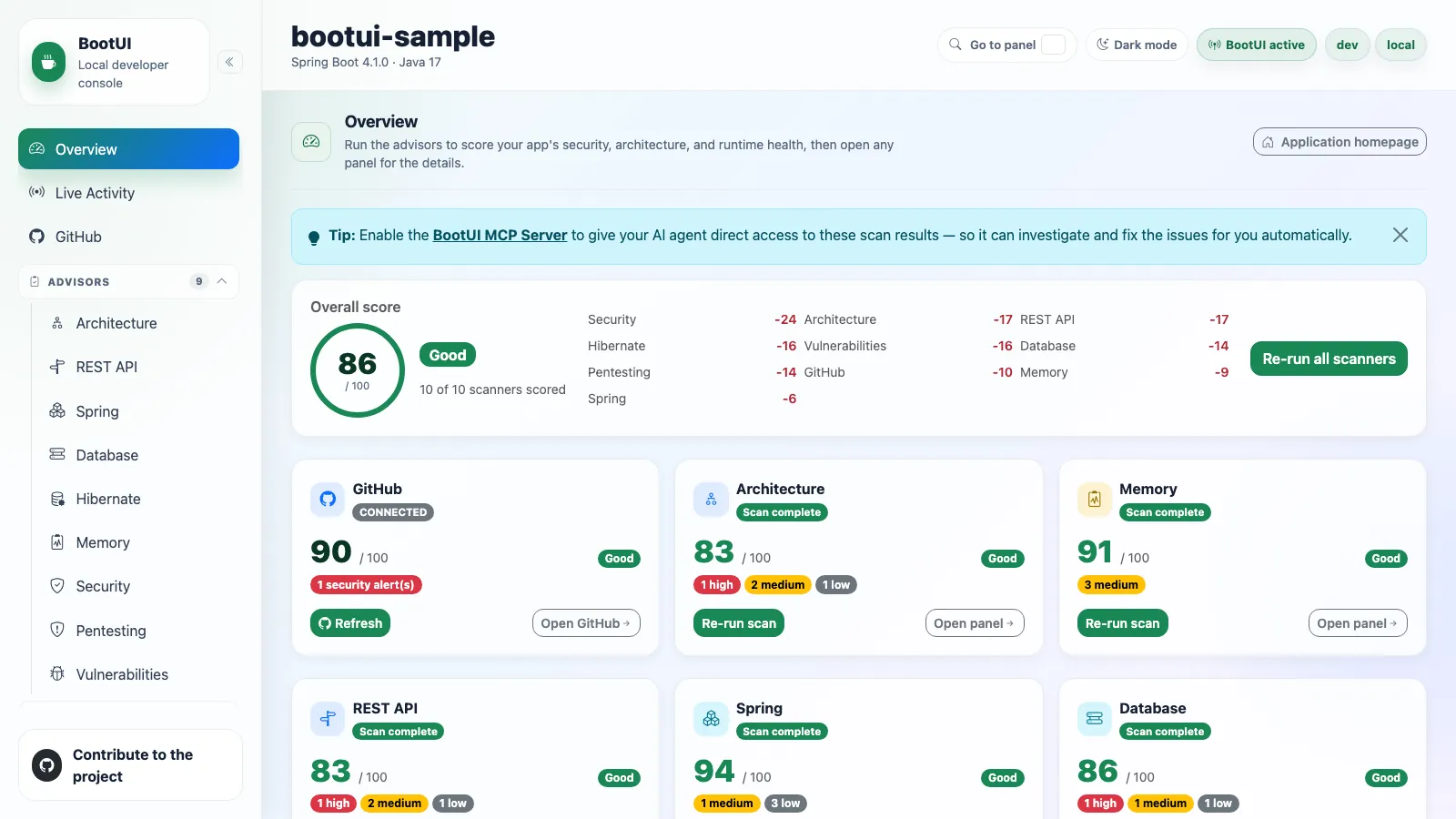
Task: Click the dev profile badge
Action: [1347, 45]
